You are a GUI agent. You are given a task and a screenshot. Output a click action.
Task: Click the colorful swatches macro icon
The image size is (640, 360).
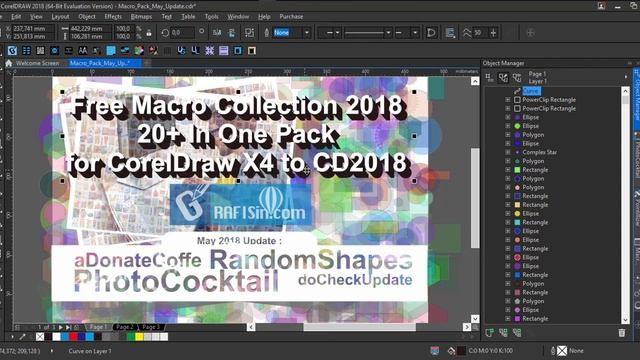[139, 51]
